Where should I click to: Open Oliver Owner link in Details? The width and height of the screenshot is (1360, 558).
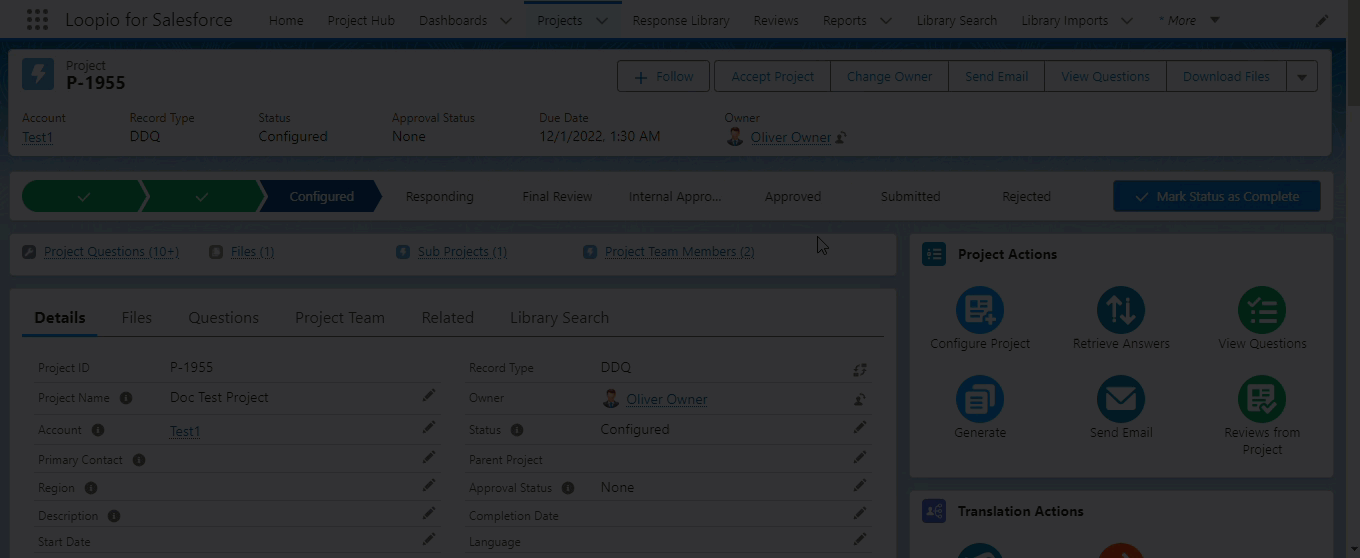[x=667, y=399]
